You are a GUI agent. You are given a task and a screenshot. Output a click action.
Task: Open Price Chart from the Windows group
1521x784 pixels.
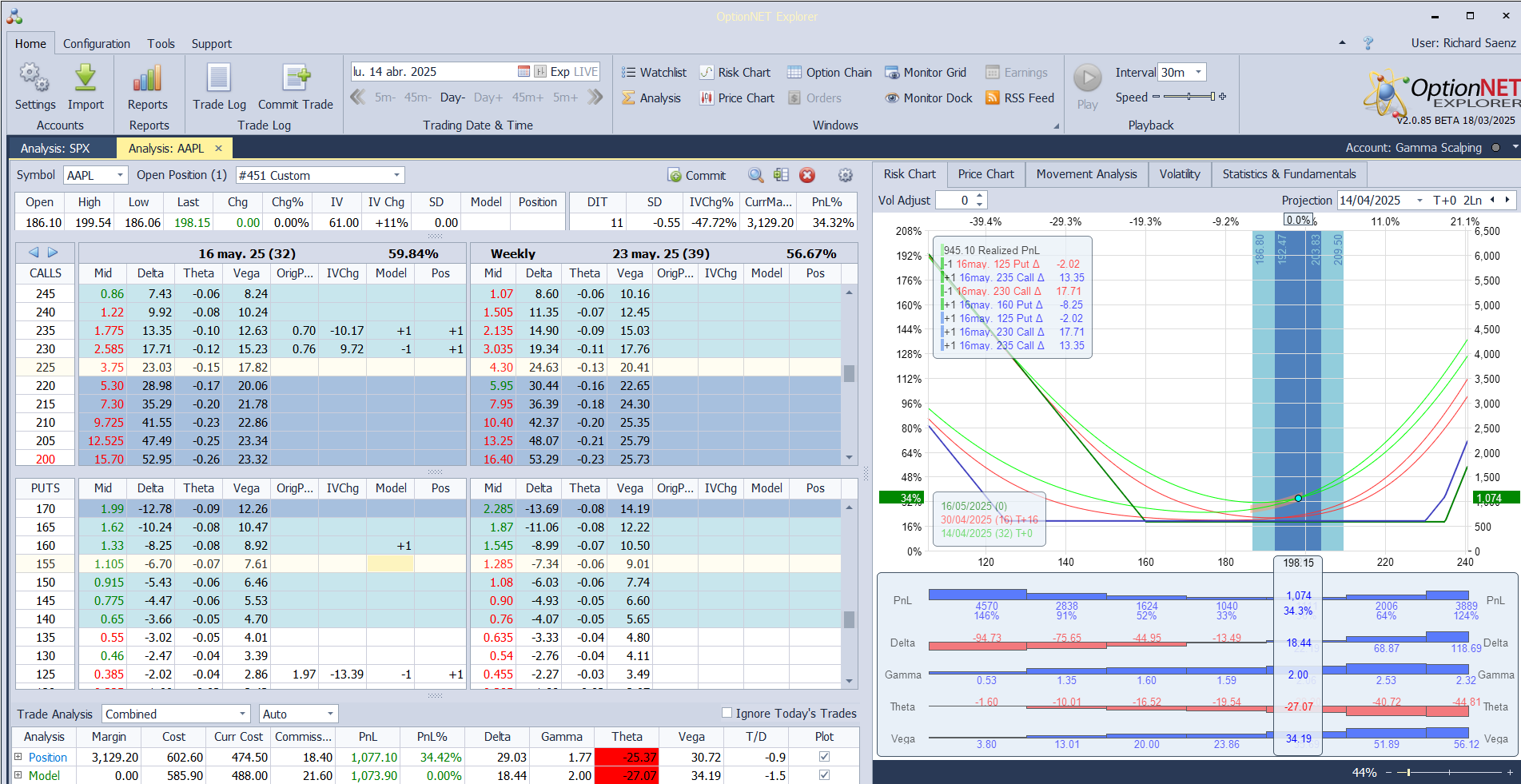tap(737, 98)
